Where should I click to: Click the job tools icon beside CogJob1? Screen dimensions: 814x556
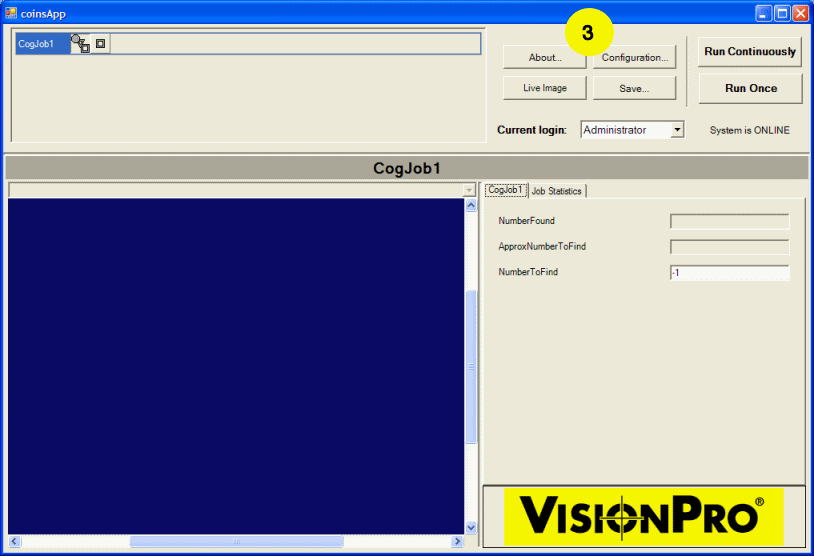(80, 43)
